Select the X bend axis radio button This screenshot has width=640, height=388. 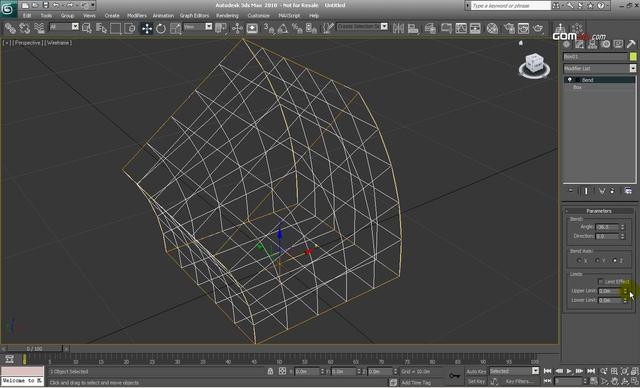[579, 260]
